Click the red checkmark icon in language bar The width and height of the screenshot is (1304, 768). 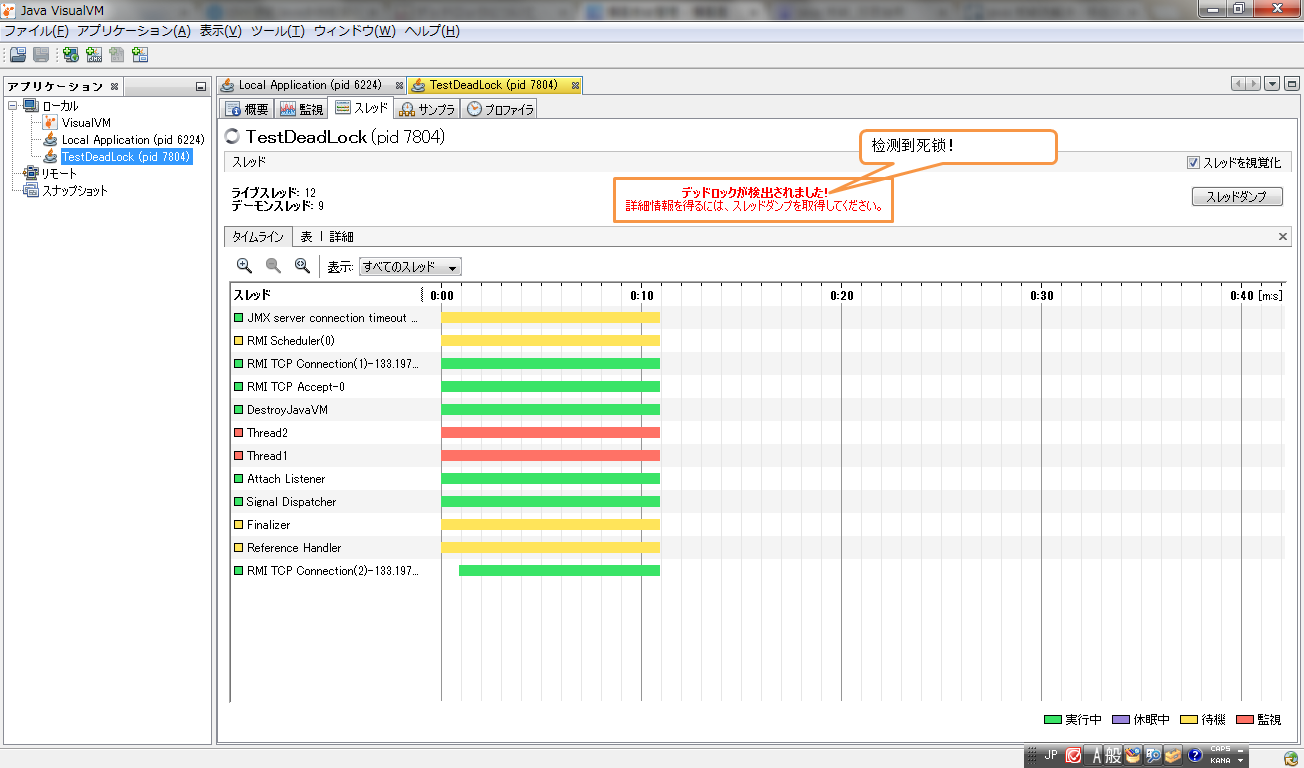click(1074, 755)
